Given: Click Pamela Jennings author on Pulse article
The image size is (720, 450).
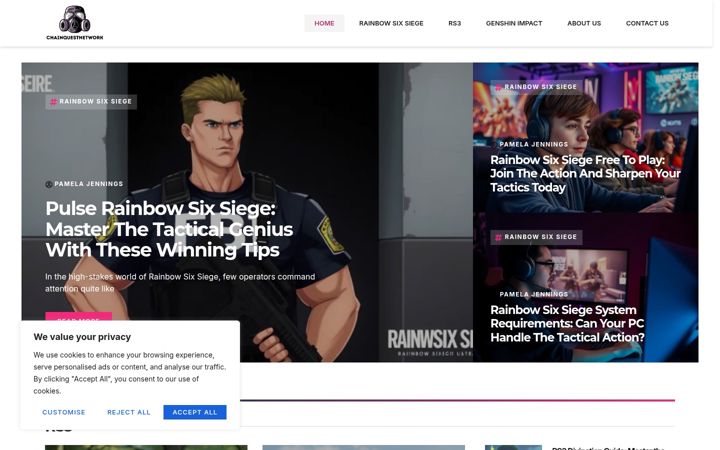Looking at the screenshot, I should (89, 184).
